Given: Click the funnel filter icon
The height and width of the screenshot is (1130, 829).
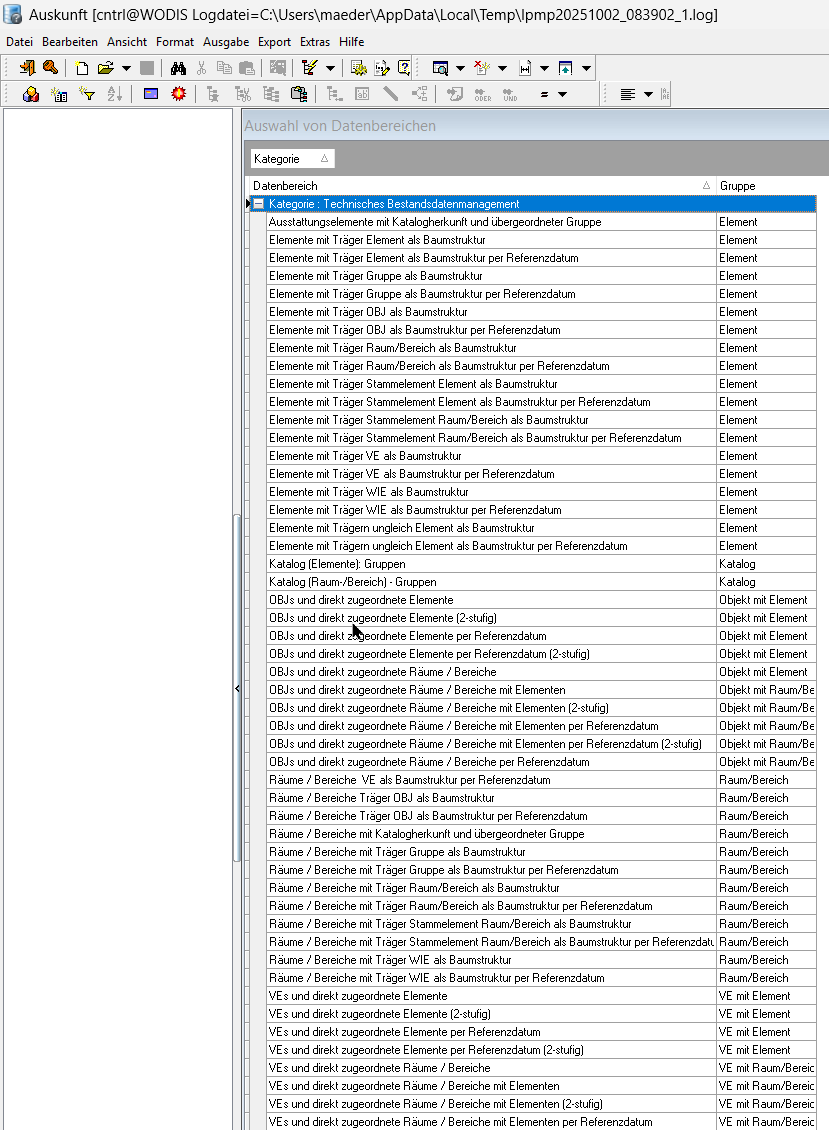Looking at the screenshot, I should (x=87, y=94).
